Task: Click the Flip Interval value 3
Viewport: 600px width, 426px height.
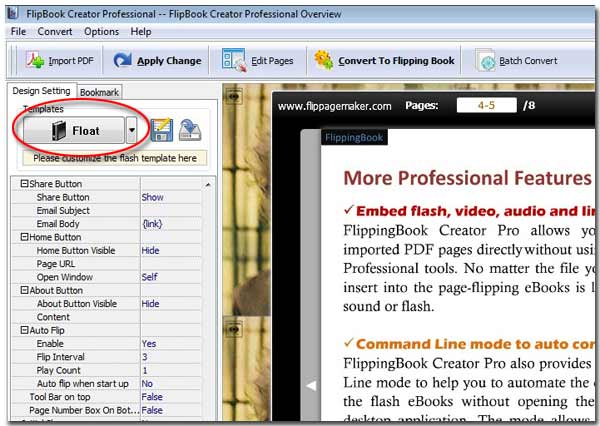Action: (x=145, y=357)
